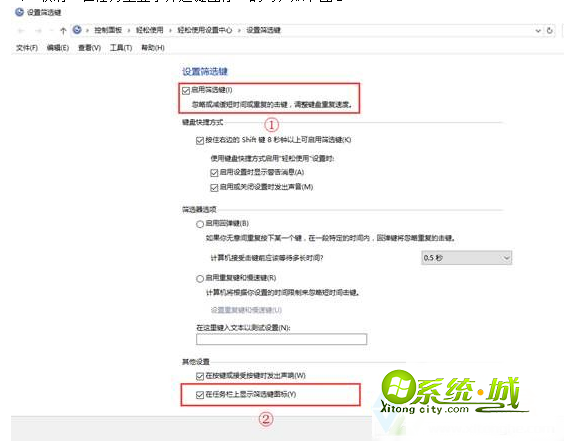The height and width of the screenshot is (441, 564).
Task: Click the back navigation arrow
Action: point(21,31)
